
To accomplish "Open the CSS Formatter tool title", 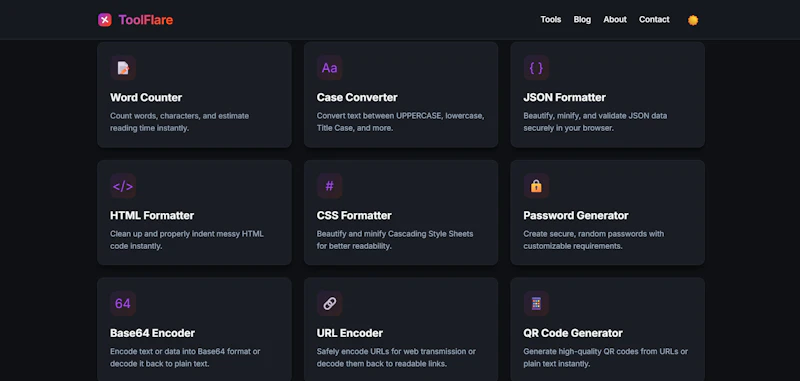I will tap(354, 216).
